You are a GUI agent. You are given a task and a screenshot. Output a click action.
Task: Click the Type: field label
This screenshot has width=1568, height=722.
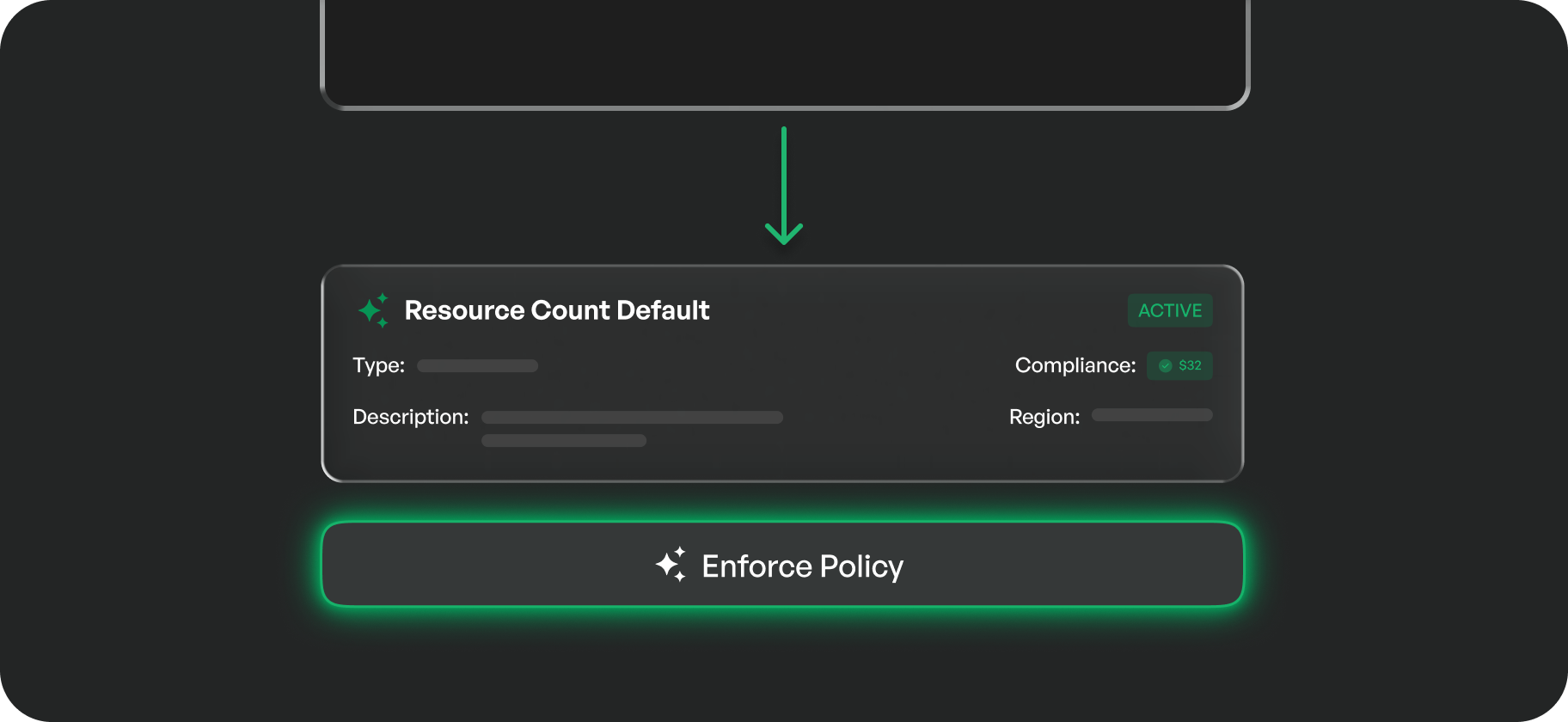(x=378, y=365)
